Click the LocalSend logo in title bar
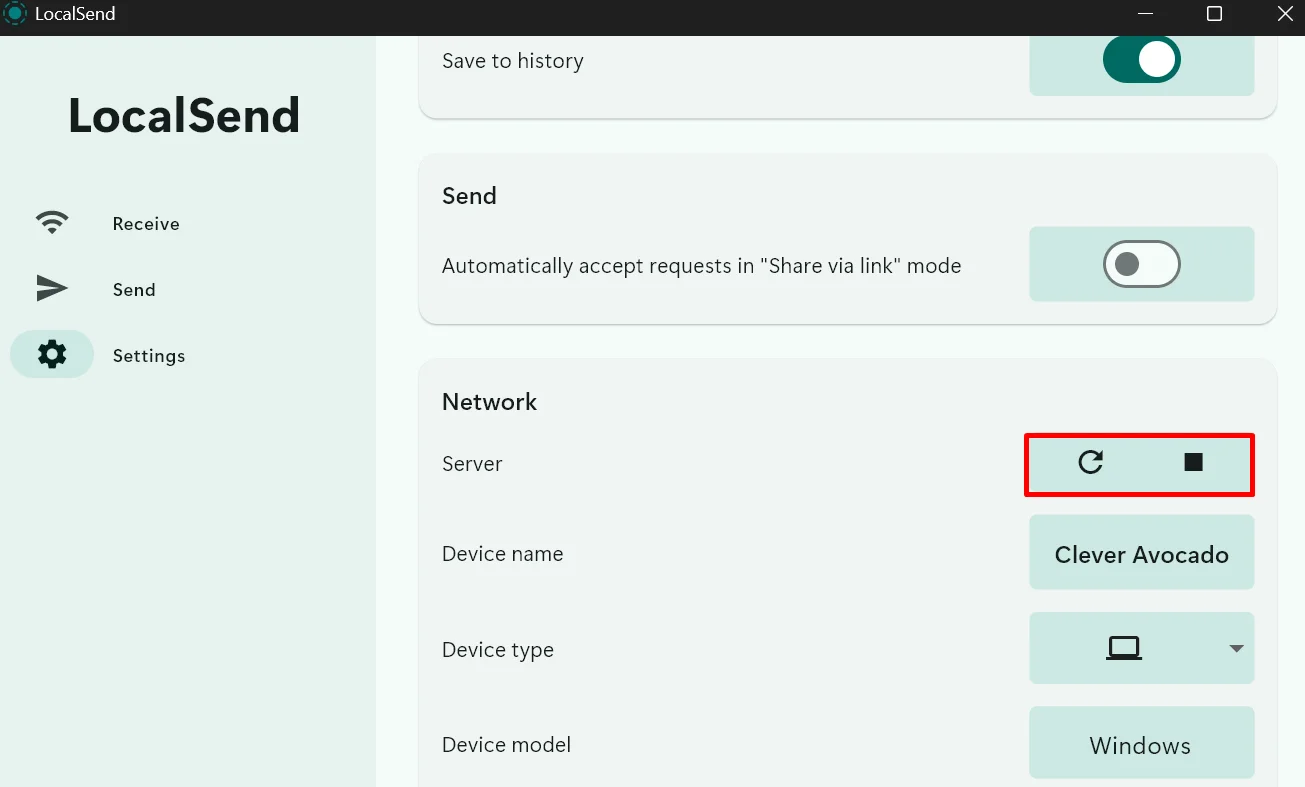Screen dimensions: 1305x787 [14, 14]
